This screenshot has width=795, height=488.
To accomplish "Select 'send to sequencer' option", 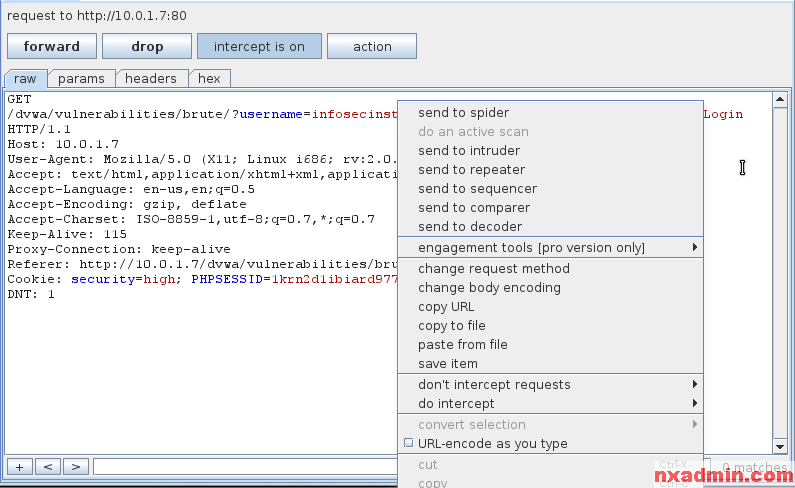I will tap(551, 189).
